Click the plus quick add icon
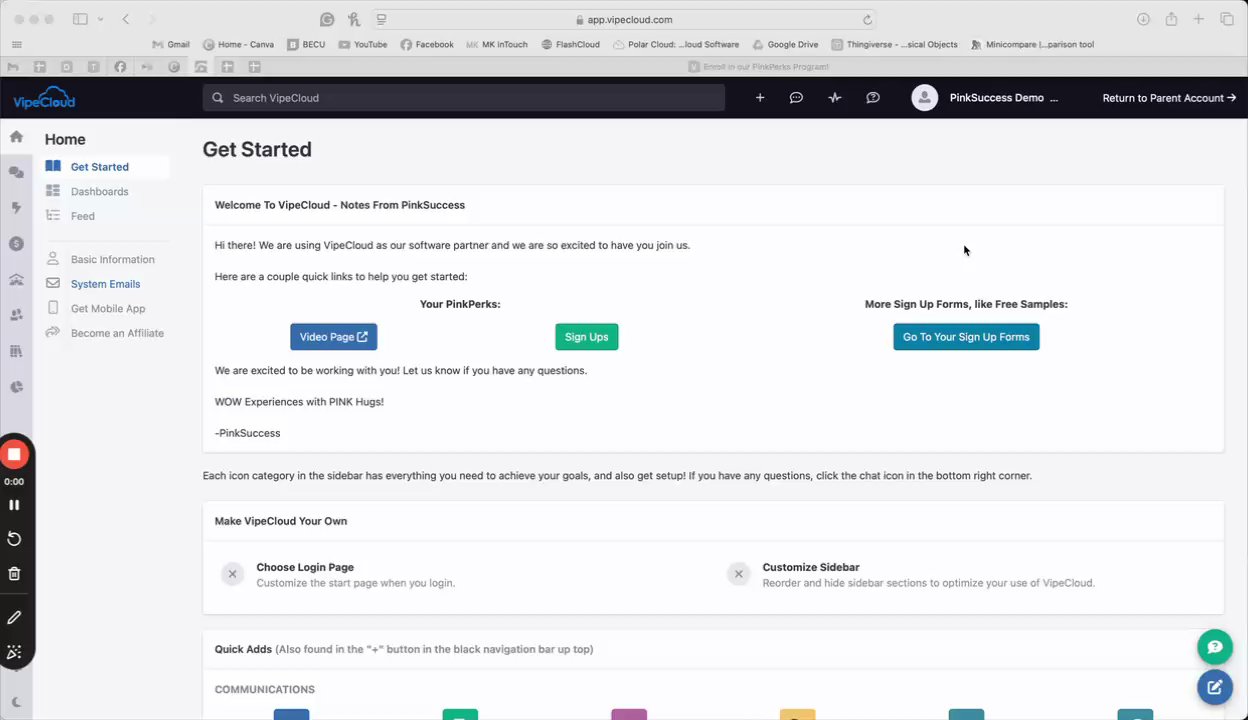Screen dimensions: 1248x720 tap(760, 98)
